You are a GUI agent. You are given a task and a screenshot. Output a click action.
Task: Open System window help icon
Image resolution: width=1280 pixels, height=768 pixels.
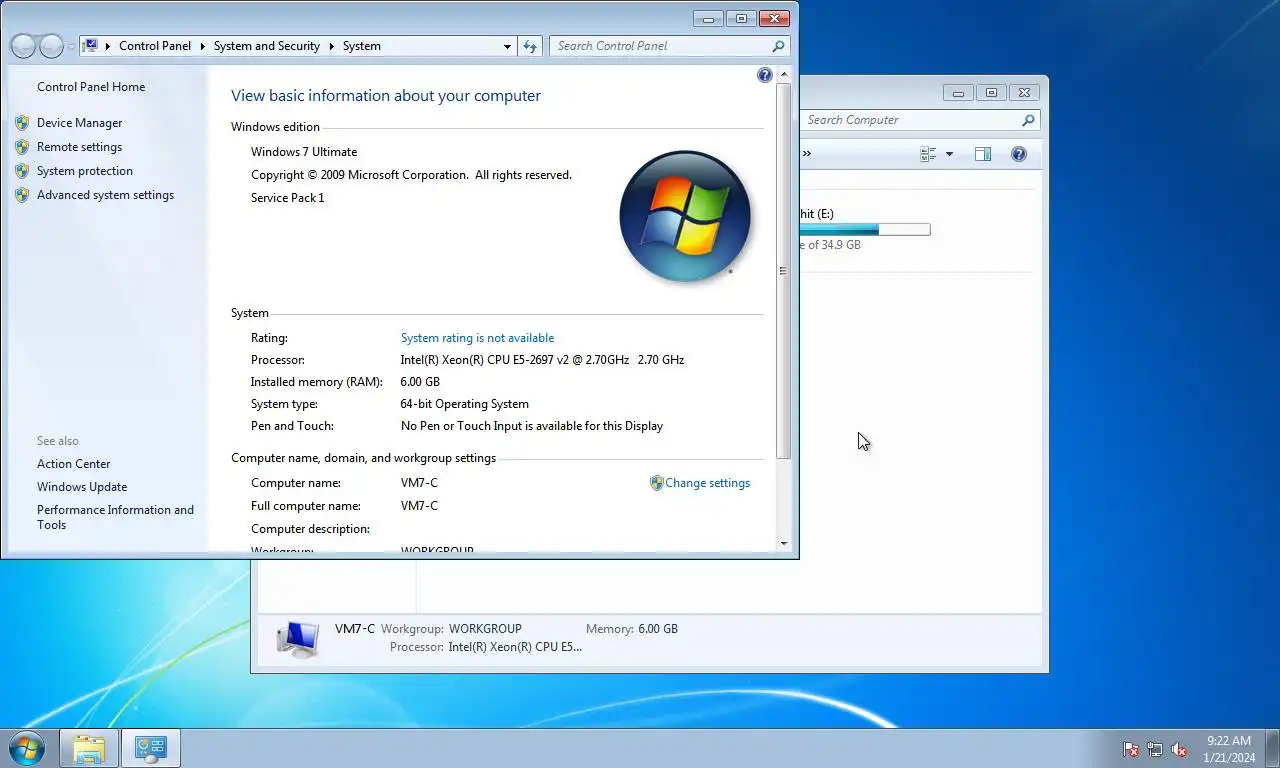765,75
